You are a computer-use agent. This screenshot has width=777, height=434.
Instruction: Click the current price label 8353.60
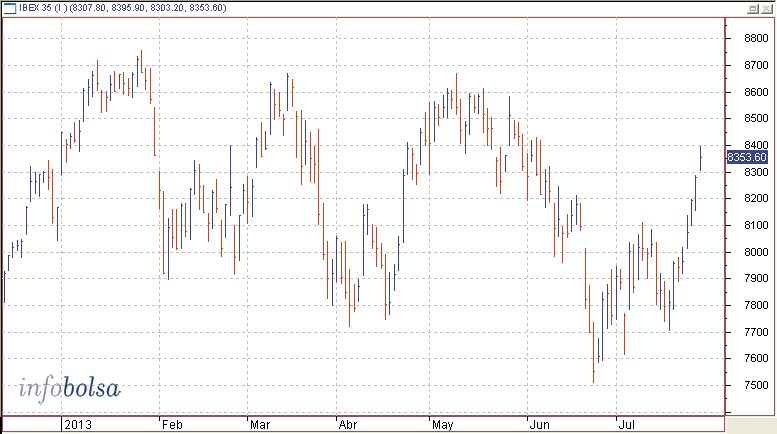coord(747,157)
